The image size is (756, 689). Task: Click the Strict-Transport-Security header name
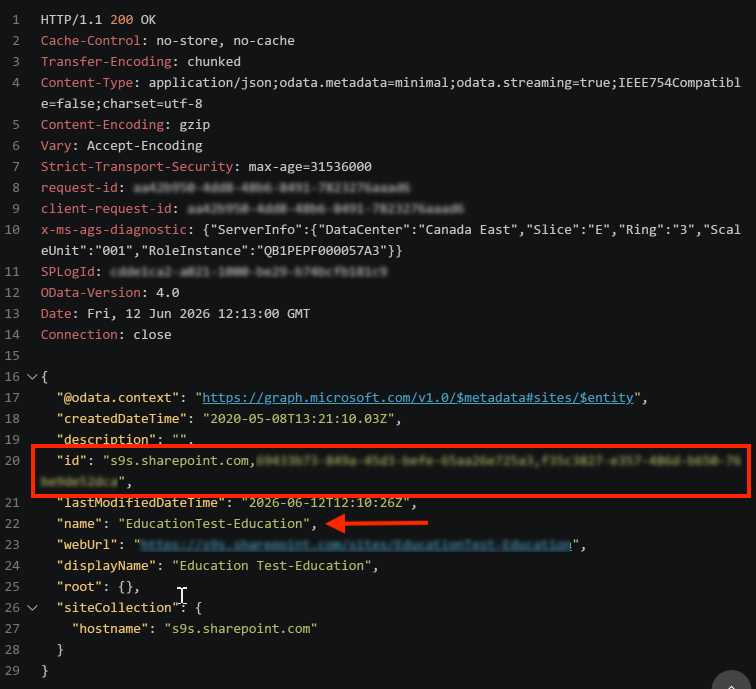137,167
